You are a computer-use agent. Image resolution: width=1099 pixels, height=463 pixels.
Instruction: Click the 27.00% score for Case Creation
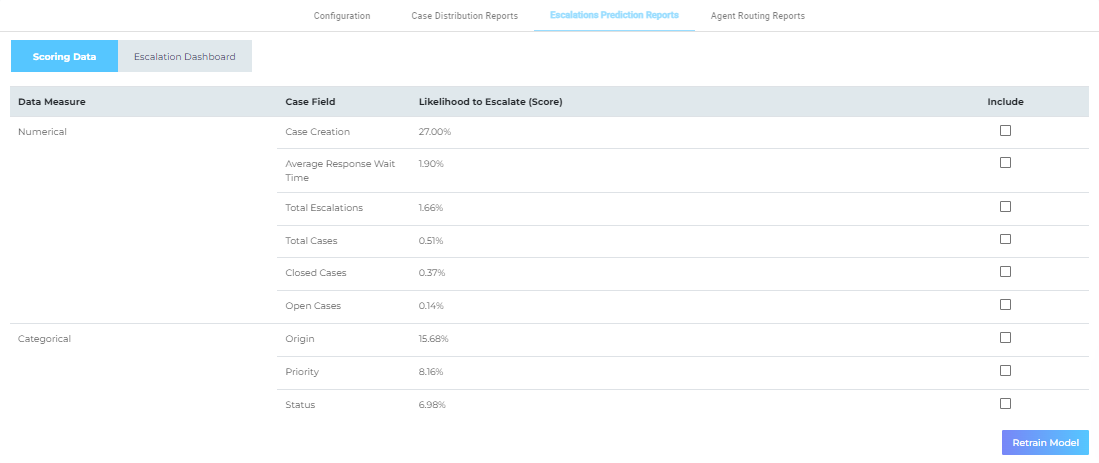(434, 132)
